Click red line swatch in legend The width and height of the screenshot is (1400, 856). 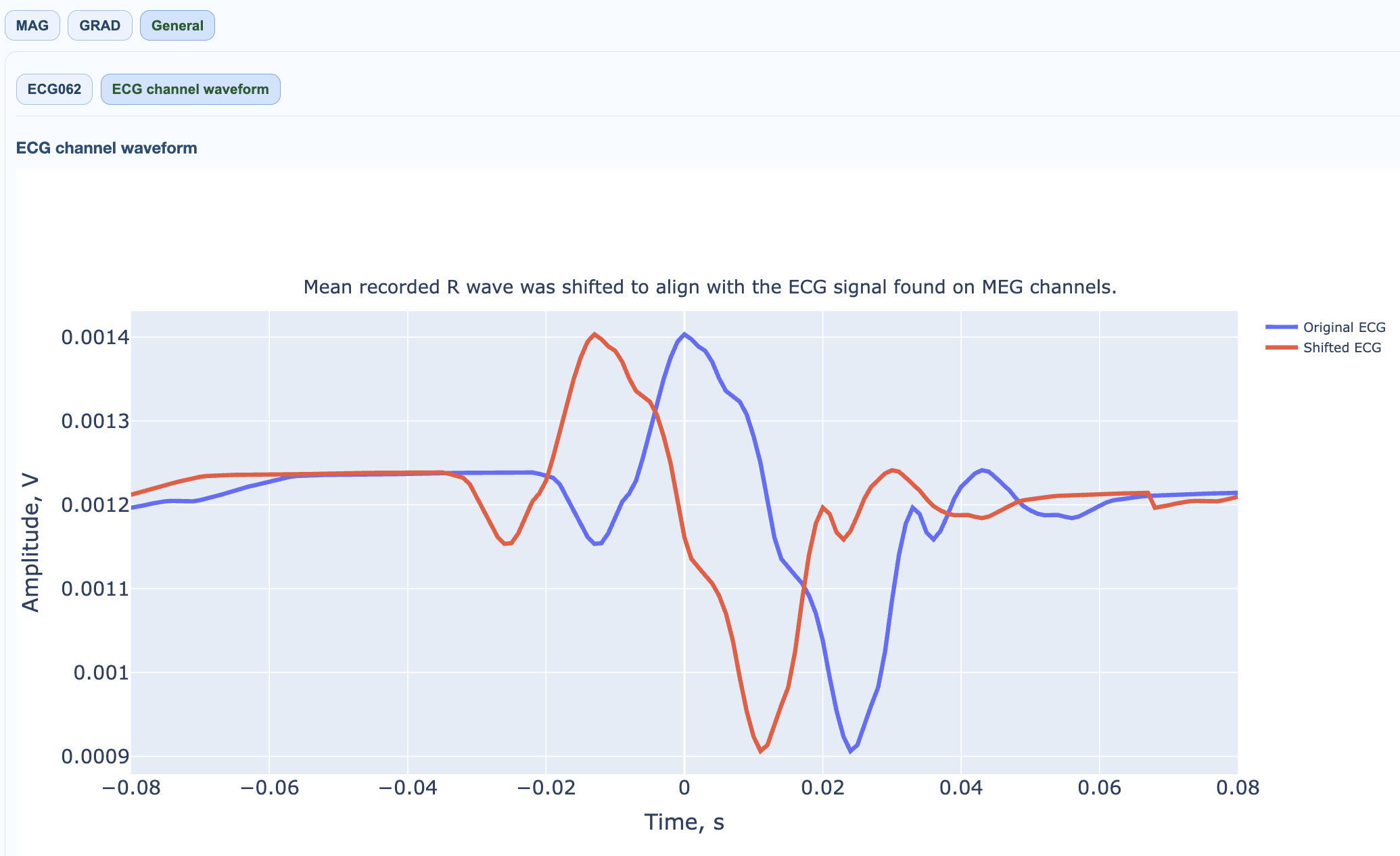1282,348
